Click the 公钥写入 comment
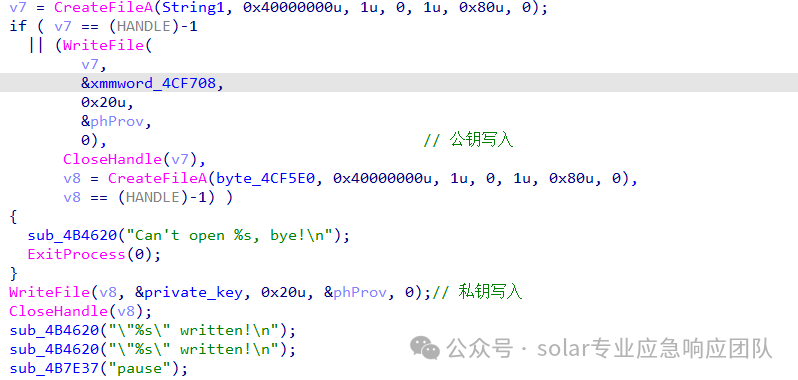 tap(481, 140)
